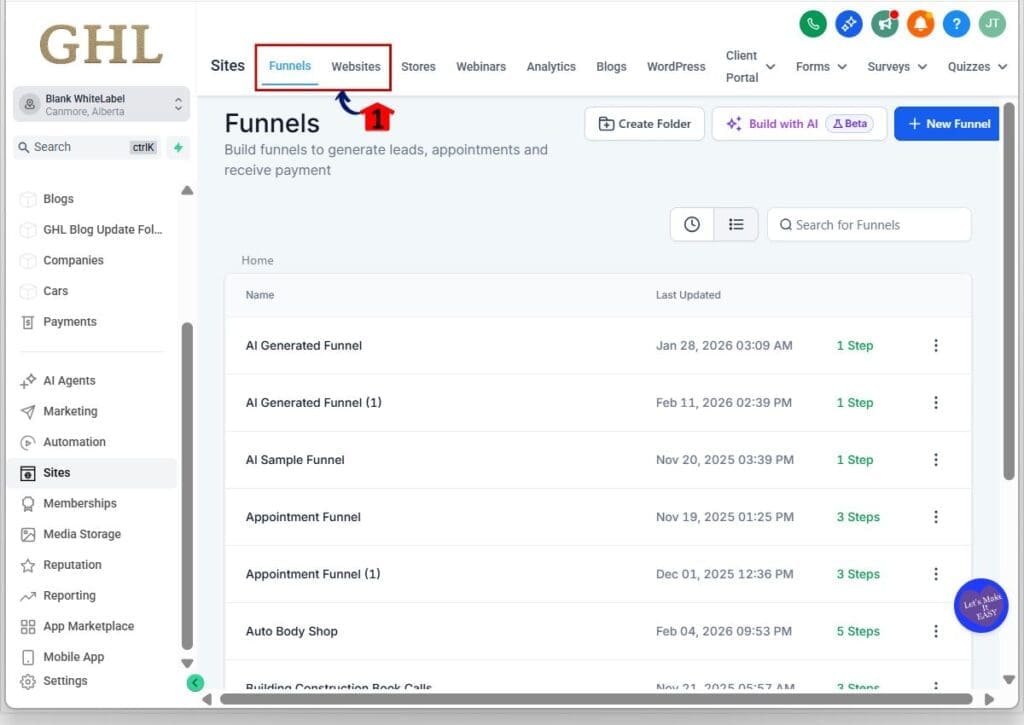Open the megaphone announcements icon
Image resolution: width=1024 pixels, height=725 pixels.
884,24
